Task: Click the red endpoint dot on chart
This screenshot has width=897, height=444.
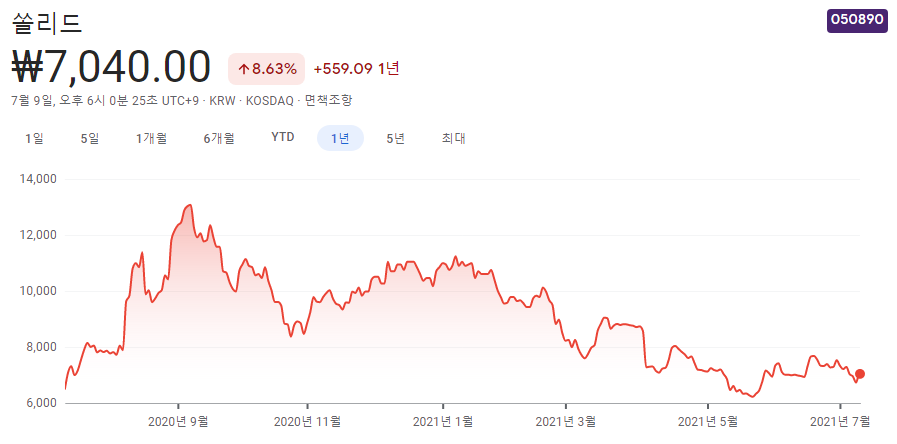Action: (x=860, y=374)
